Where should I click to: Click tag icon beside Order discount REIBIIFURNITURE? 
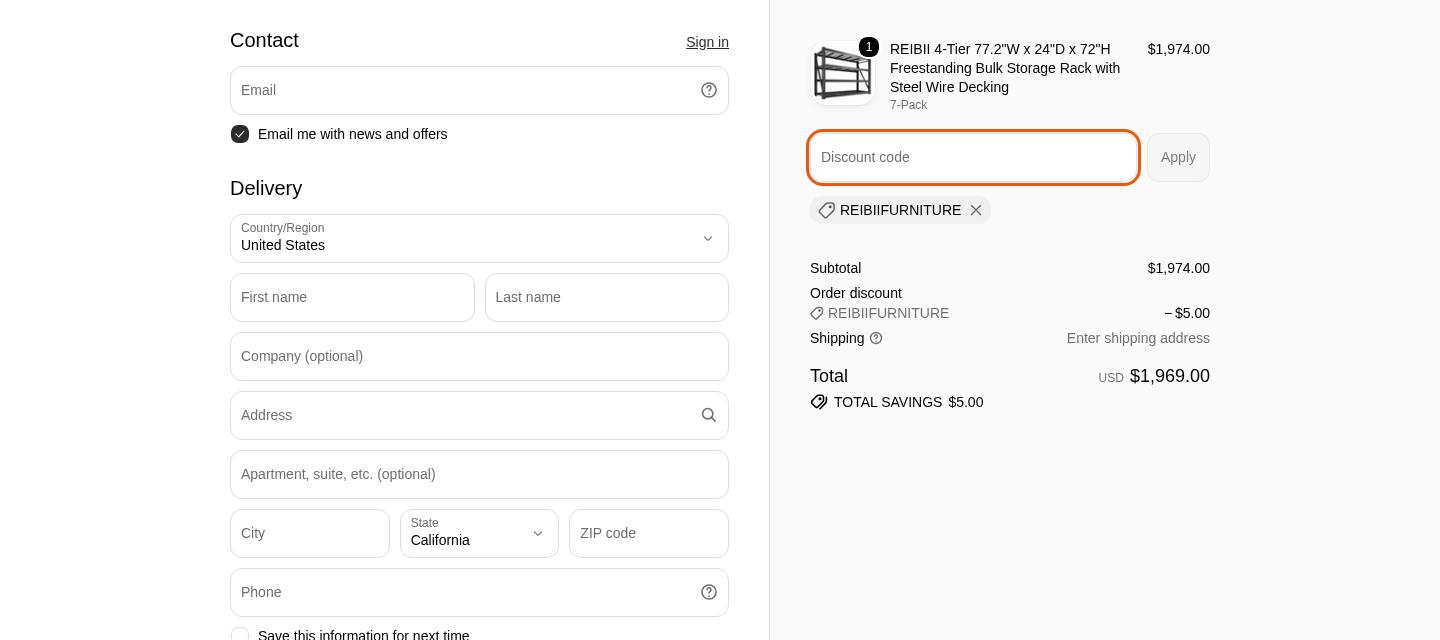coord(817,313)
